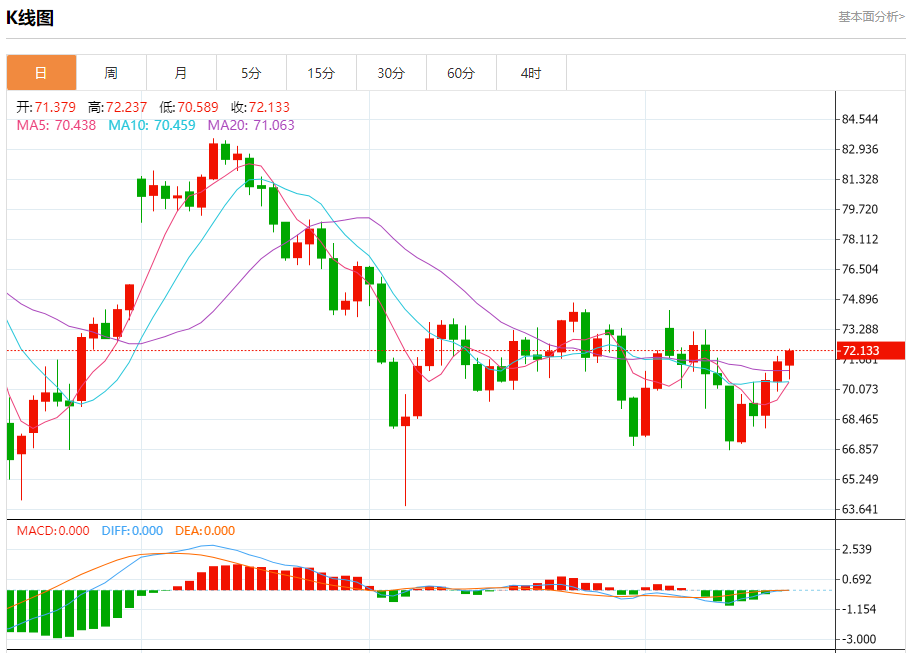Switch to the 月 monthly tab
This screenshot has height=653, width=914.
[x=181, y=73]
